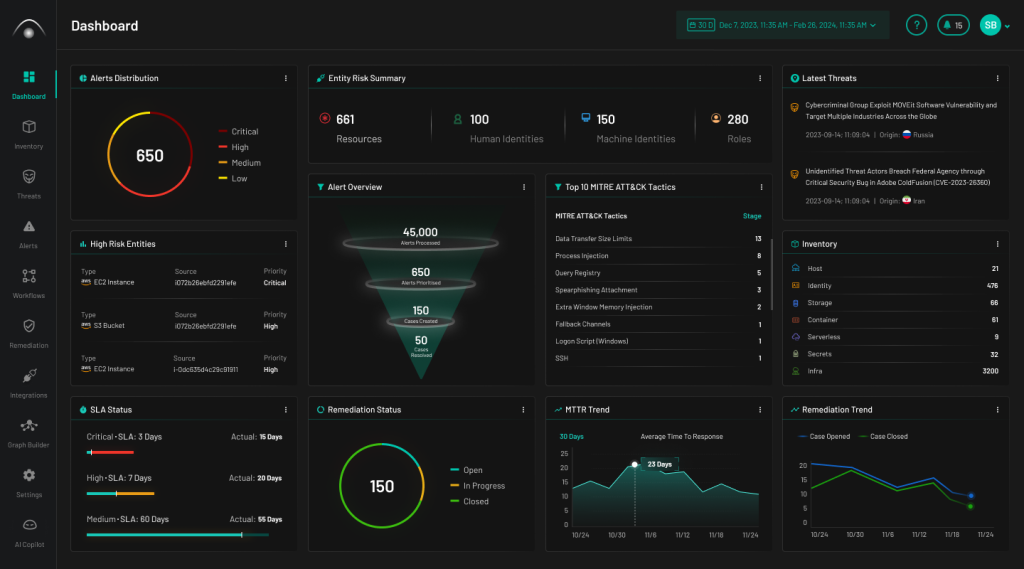Click the Roles icon beside 280
Screen dimensions: 1024x569
[x=716, y=118]
